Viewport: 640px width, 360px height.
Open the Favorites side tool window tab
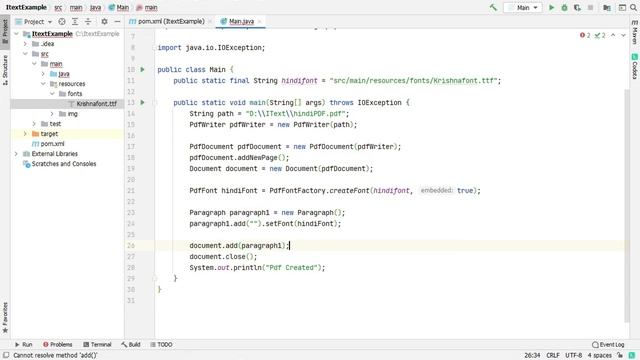[5, 318]
